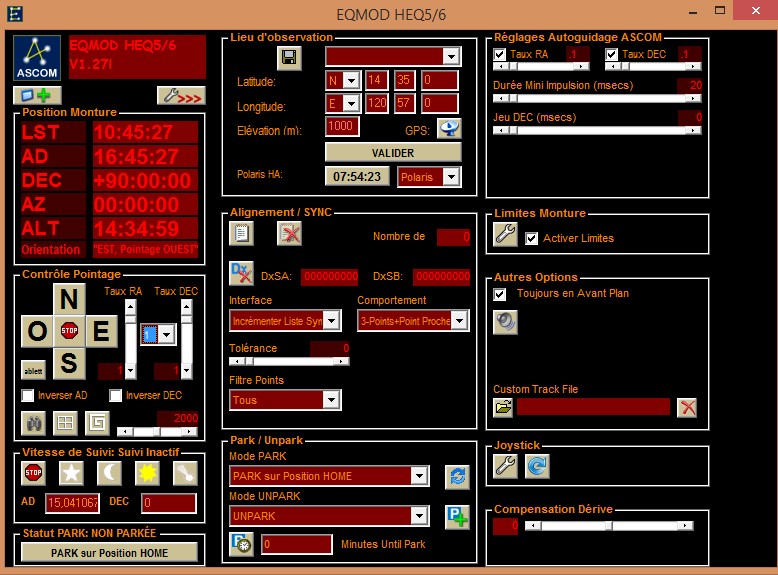778x575 pixels.
Task: Start solar tracking with the sun icon
Action: (x=147, y=473)
